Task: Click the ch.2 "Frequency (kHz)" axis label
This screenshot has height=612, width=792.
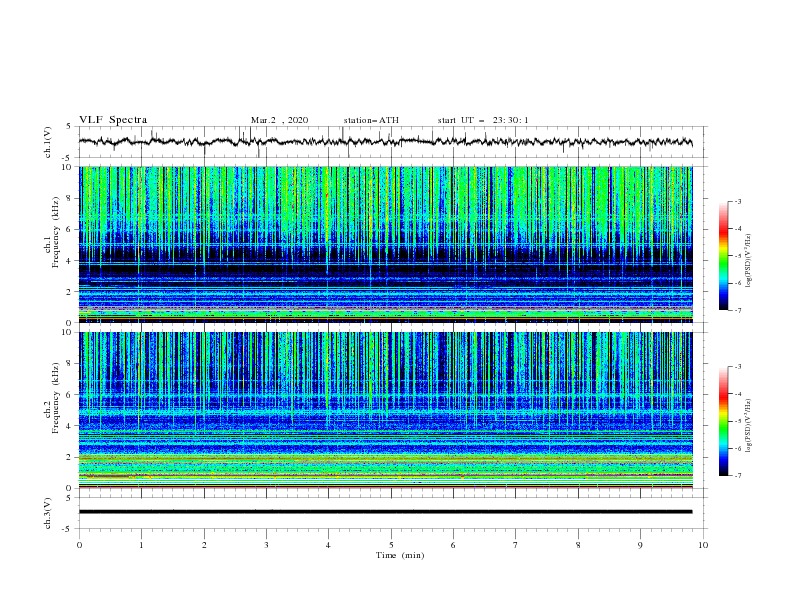Action: [x=55, y=398]
